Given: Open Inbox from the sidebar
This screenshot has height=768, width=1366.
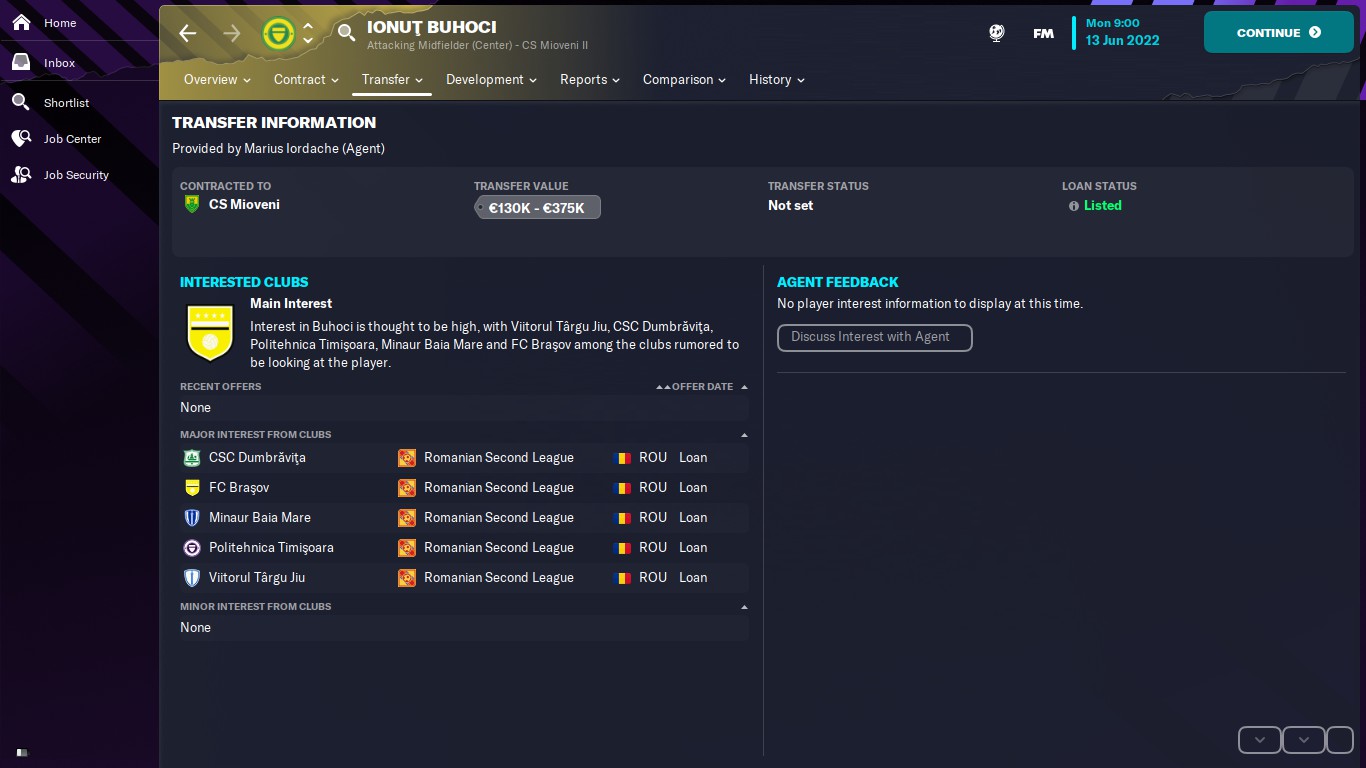Looking at the screenshot, I should point(59,63).
